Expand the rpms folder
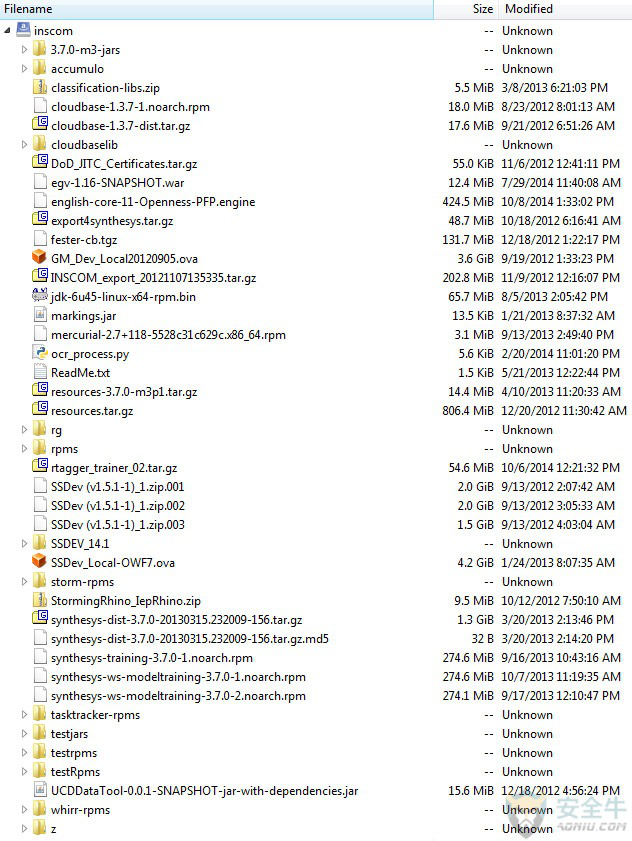 click(x=24, y=448)
